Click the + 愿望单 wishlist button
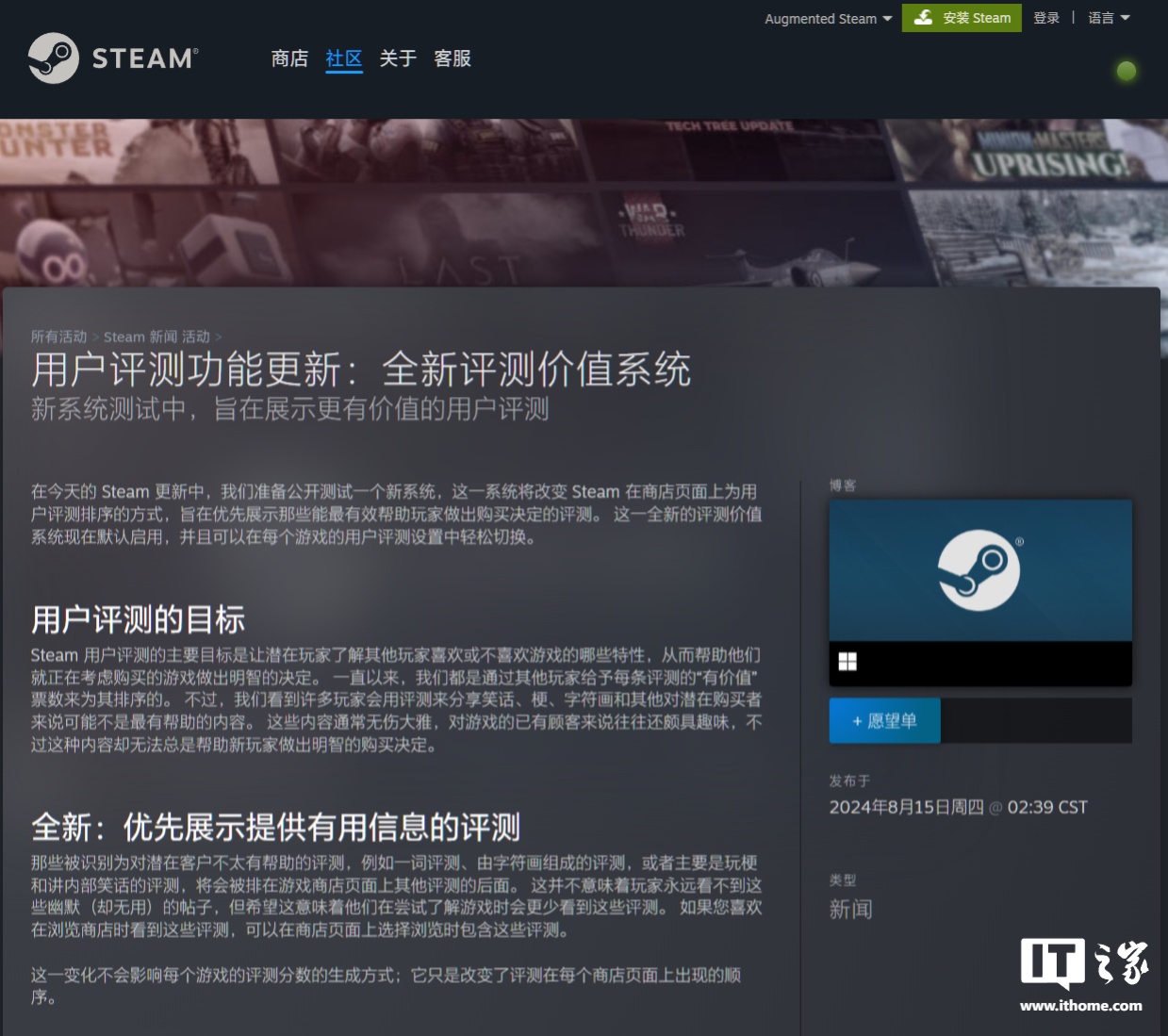The height and width of the screenshot is (1036, 1168). (x=883, y=719)
